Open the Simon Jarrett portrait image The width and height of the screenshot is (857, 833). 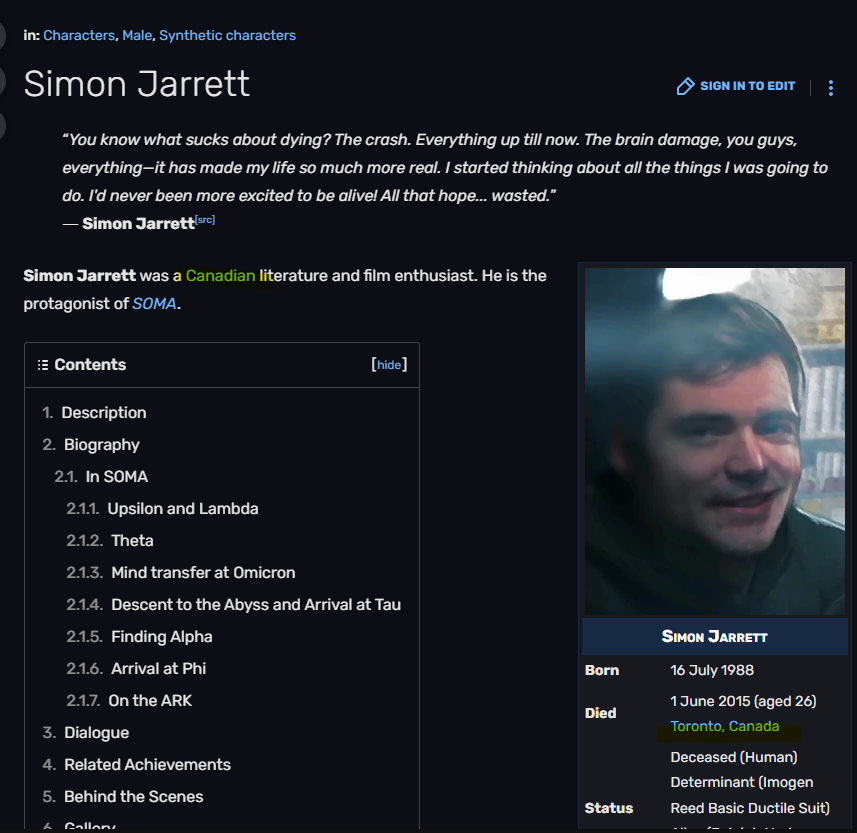click(x=714, y=442)
